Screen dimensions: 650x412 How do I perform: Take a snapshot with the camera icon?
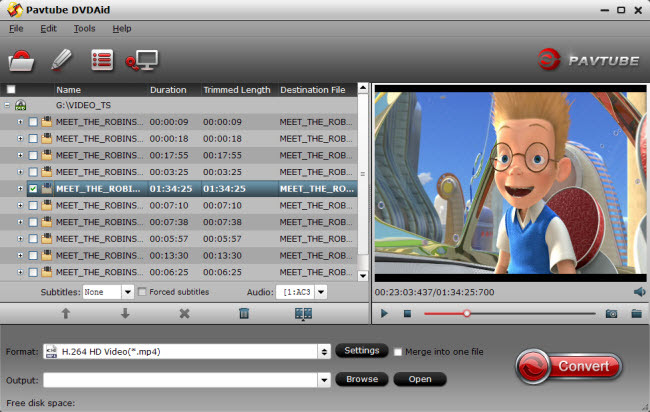click(x=611, y=314)
